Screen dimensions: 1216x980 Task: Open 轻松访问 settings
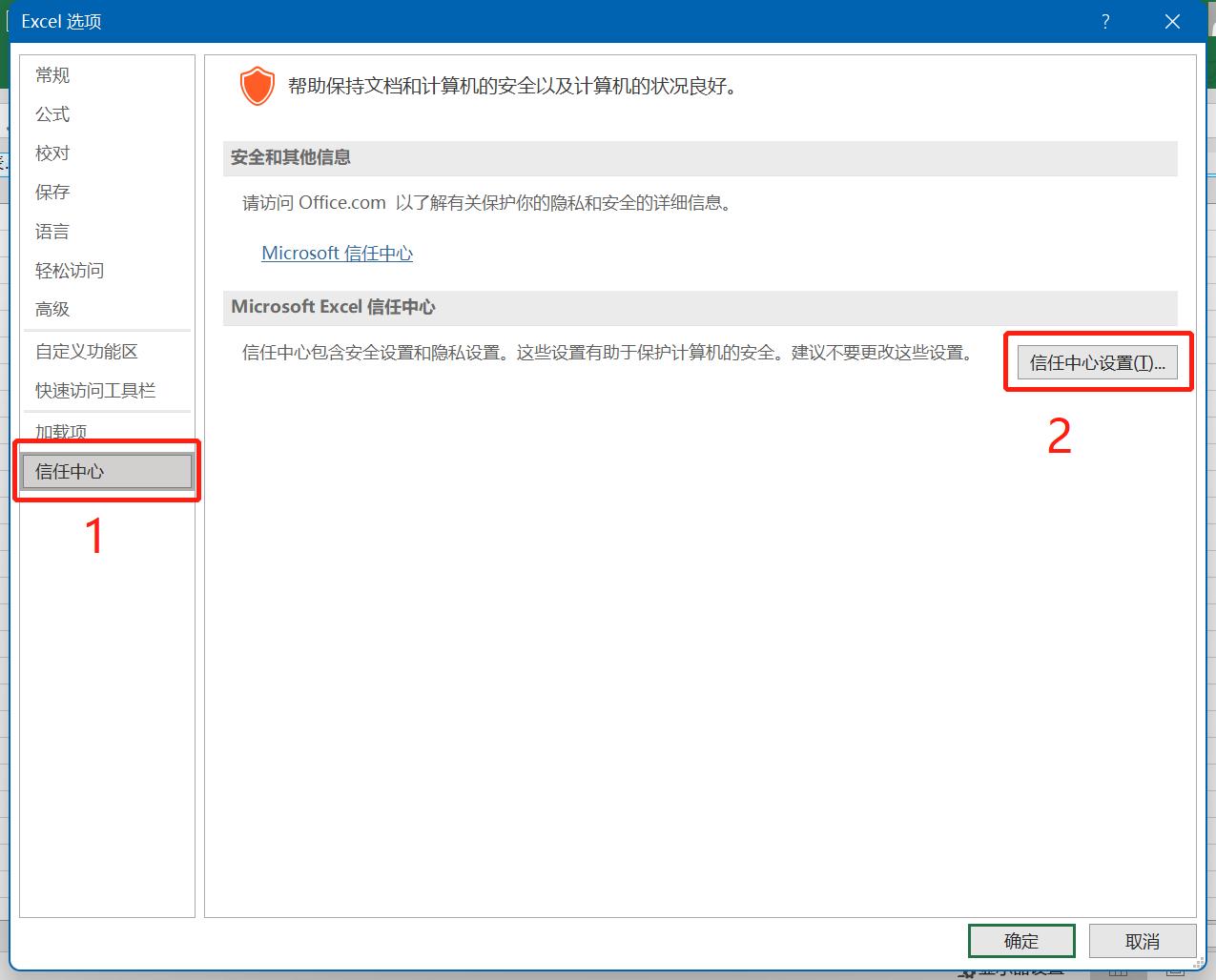point(69,270)
